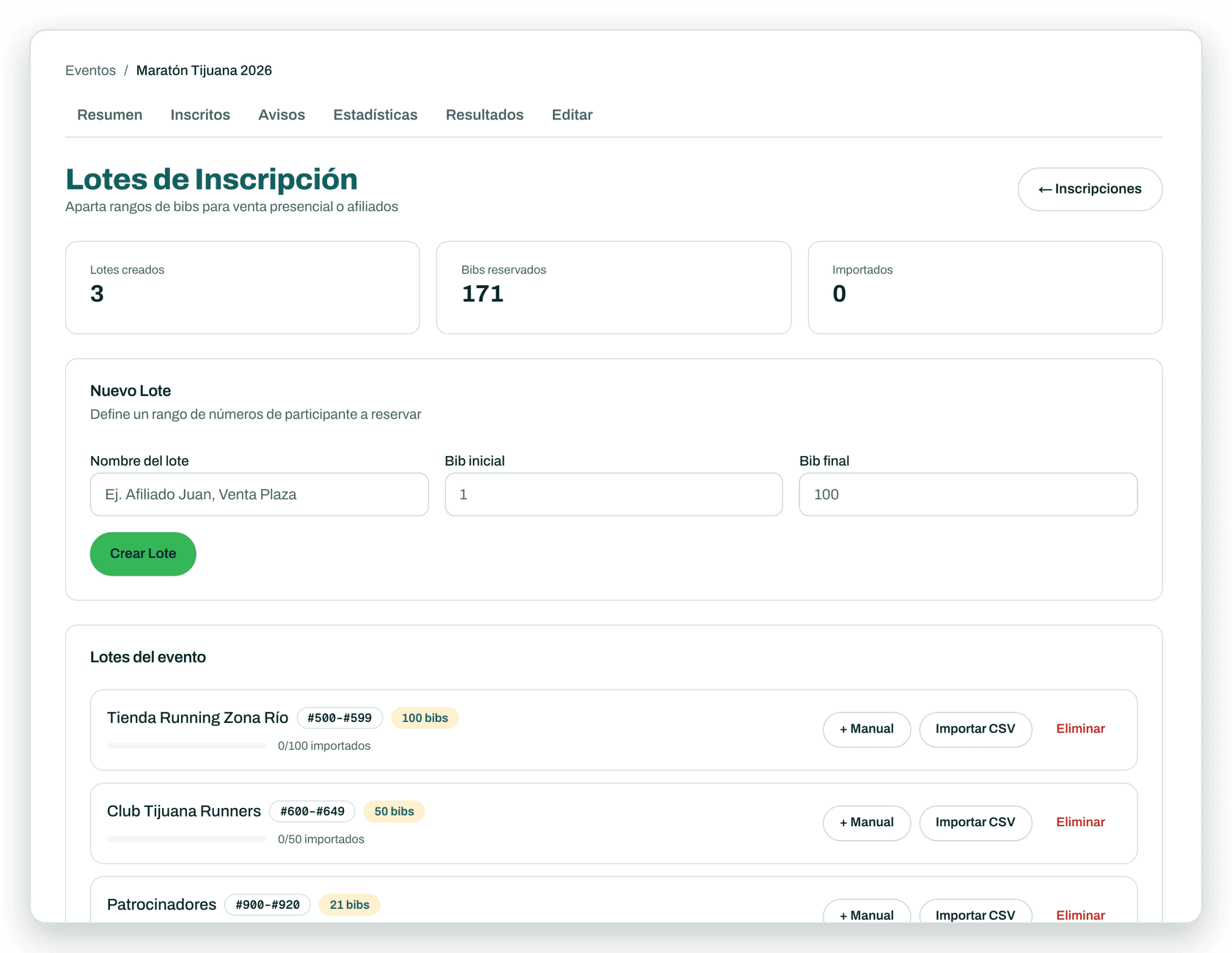Click the Lotes de Inscripción heading

coord(211,180)
